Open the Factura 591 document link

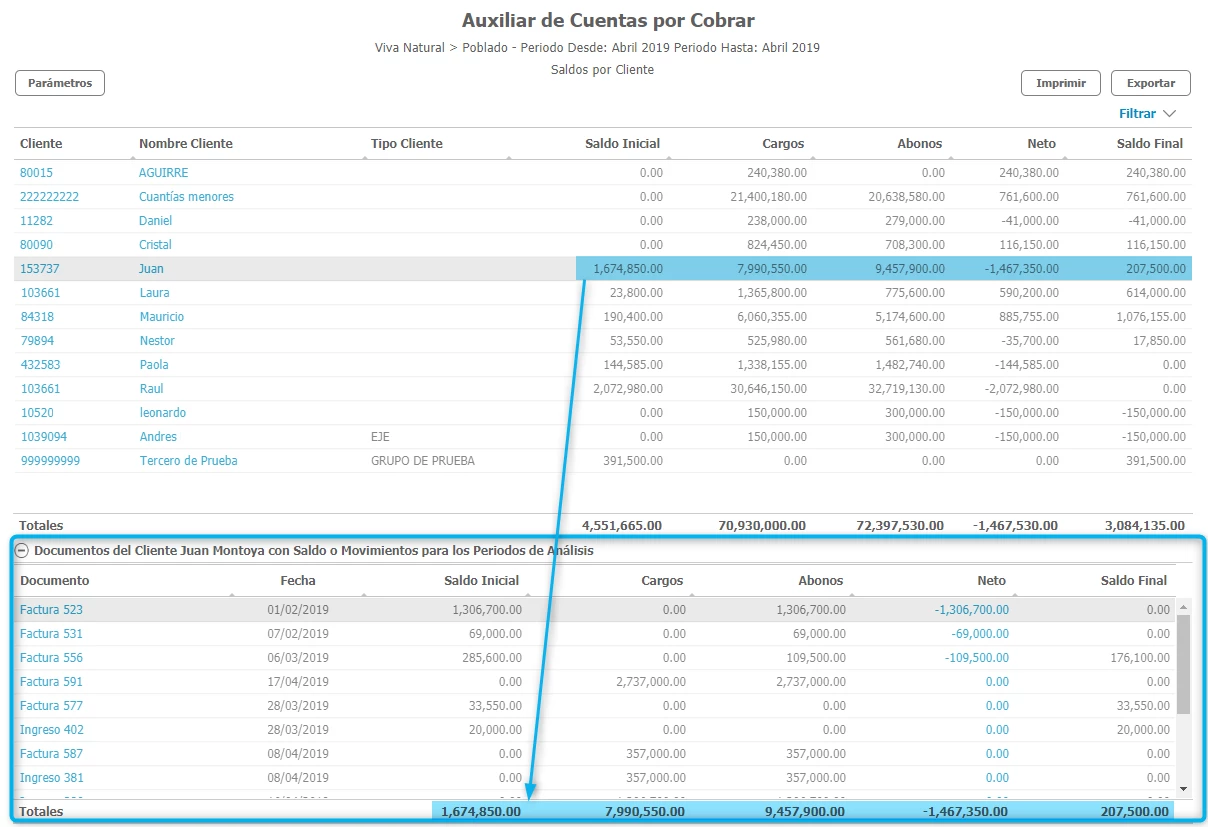coord(51,682)
